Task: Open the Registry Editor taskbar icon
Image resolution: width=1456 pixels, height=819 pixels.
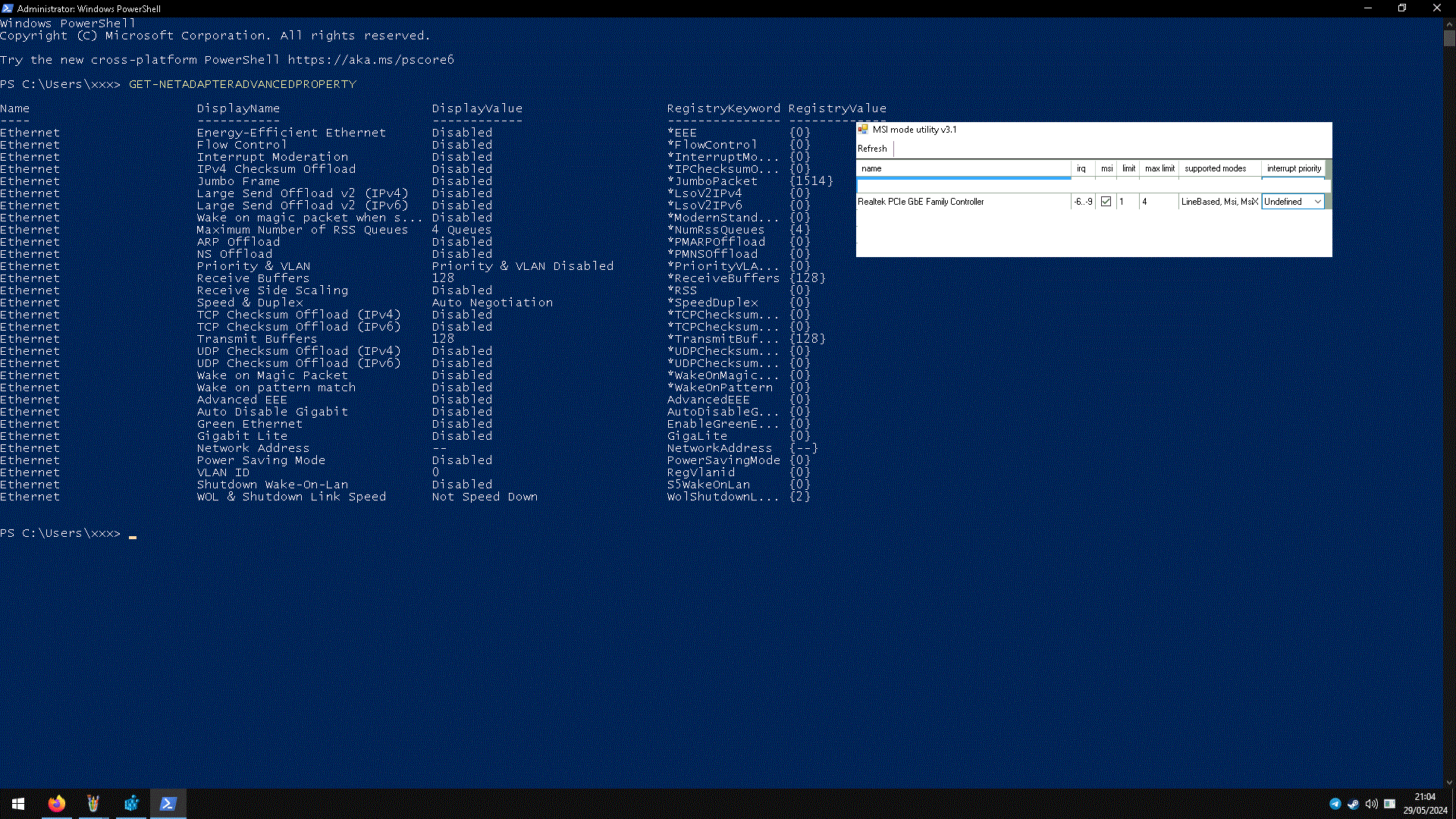Action: (x=131, y=803)
